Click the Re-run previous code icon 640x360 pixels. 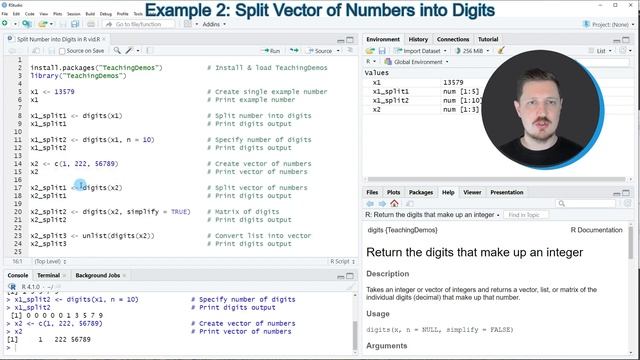(x=294, y=51)
